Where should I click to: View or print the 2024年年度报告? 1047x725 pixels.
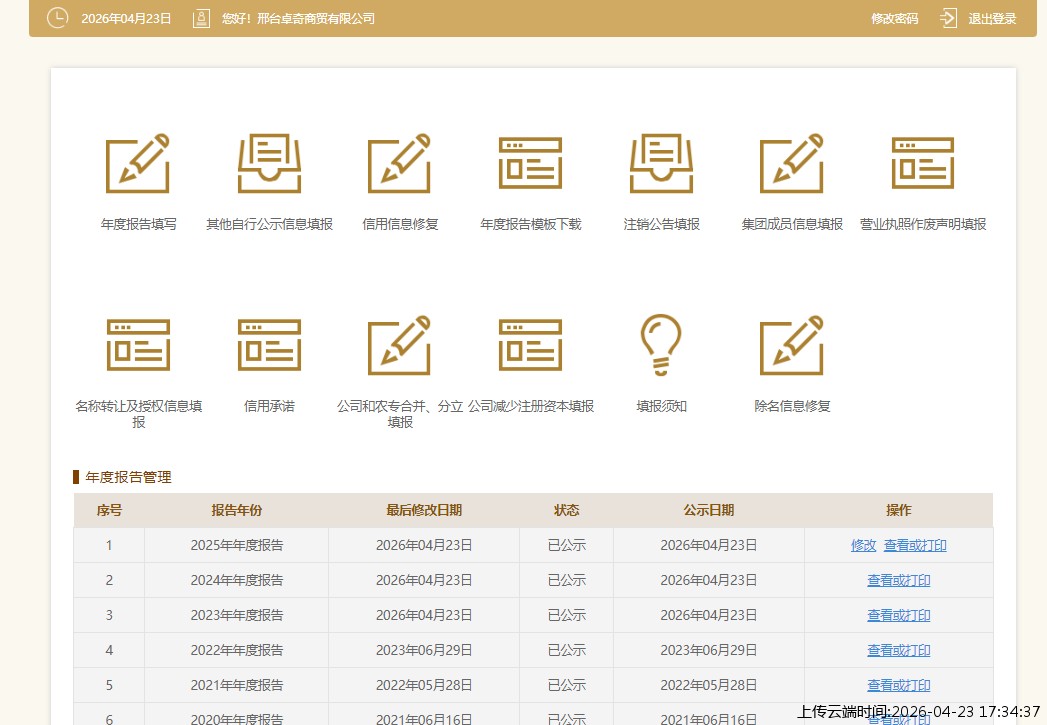click(898, 580)
